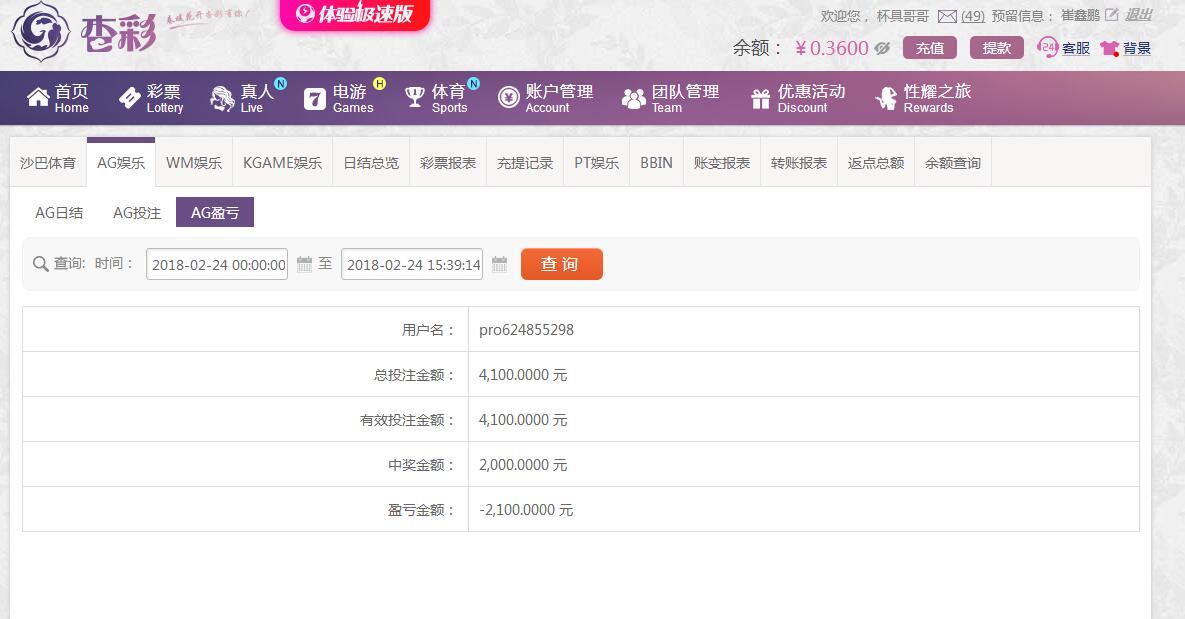Toggle balance visibility eye icon
The width and height of the screenshot is (1185, 619).
point(882,48)
